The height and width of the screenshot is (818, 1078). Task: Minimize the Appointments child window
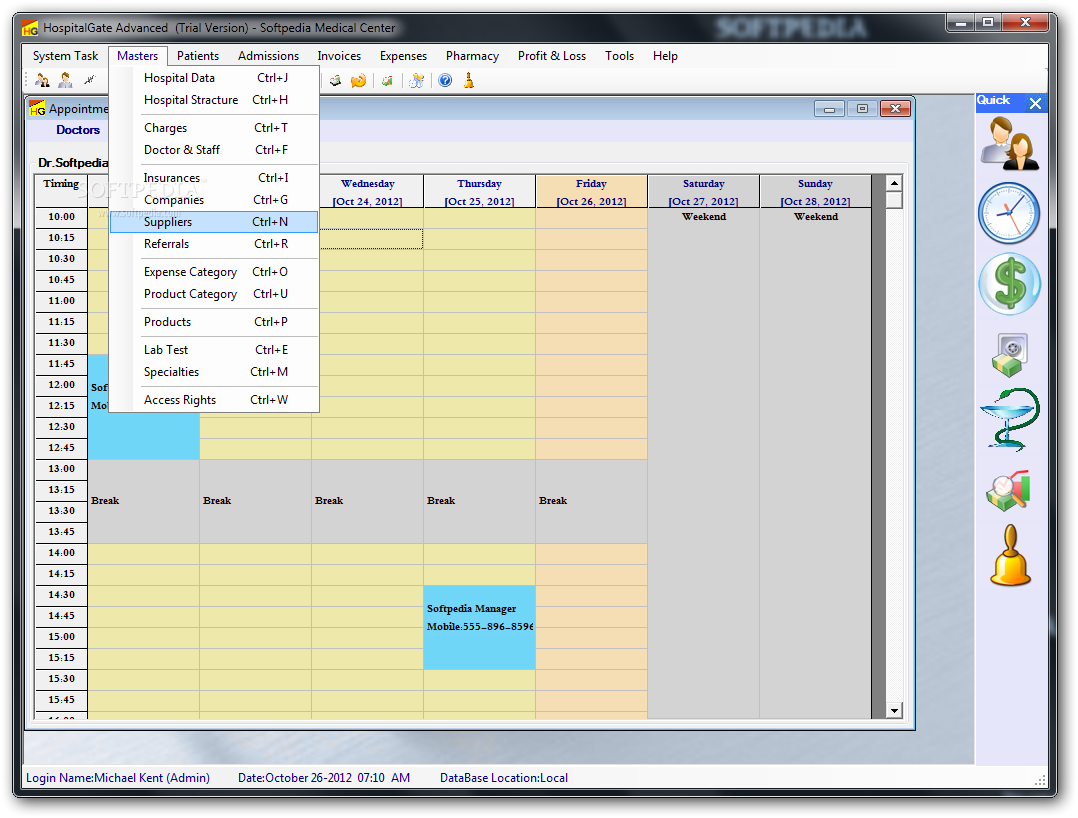coord(830,109)
